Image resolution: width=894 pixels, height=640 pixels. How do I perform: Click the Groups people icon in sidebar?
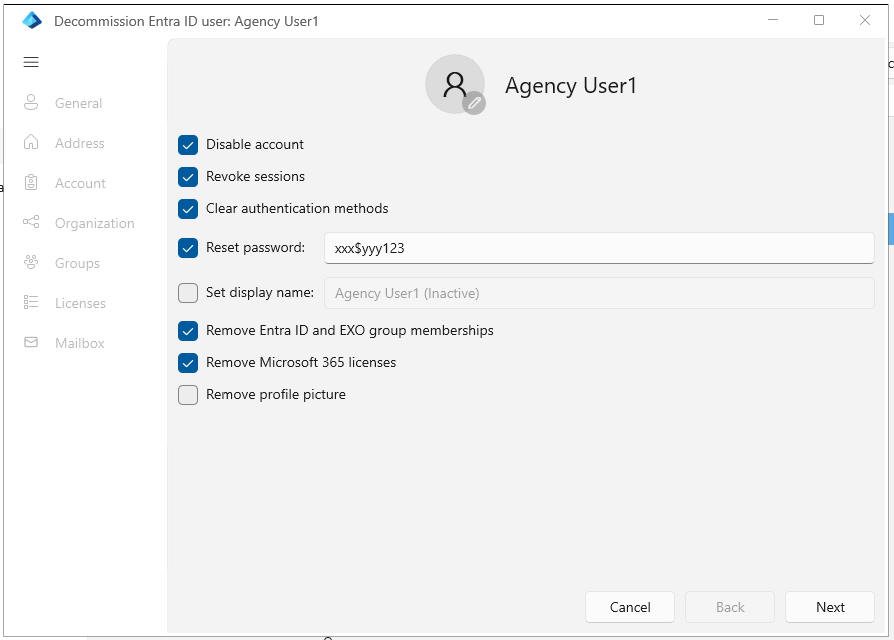pos(31,263)
